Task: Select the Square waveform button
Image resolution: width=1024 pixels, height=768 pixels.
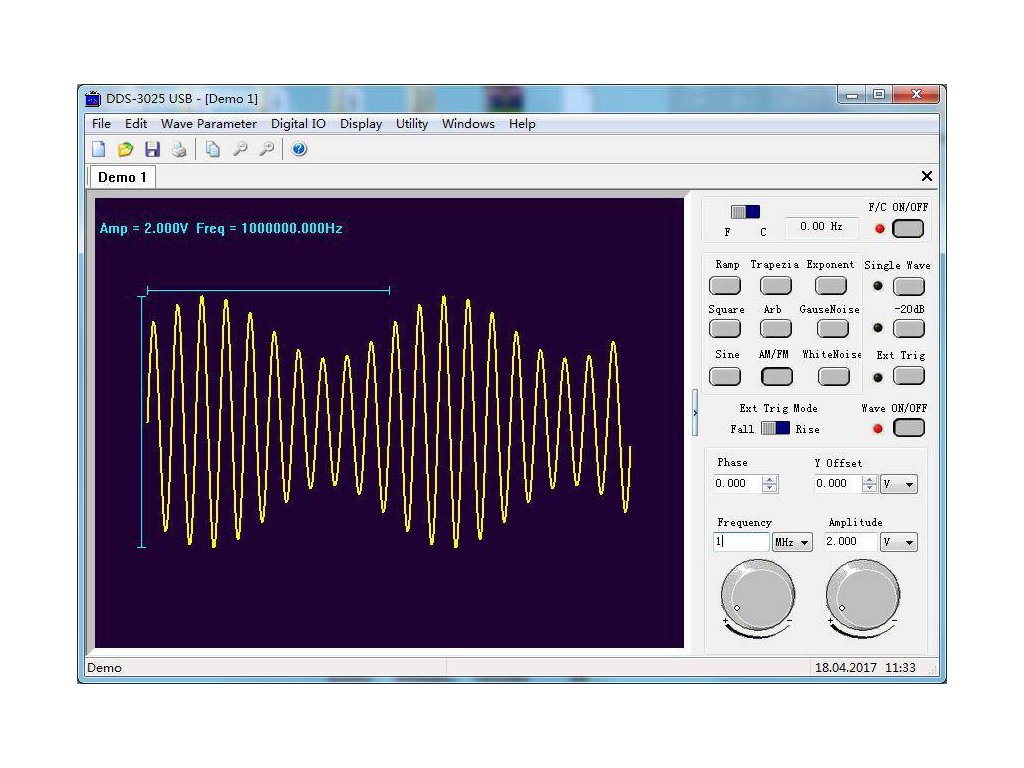Action: coord(725,328)
